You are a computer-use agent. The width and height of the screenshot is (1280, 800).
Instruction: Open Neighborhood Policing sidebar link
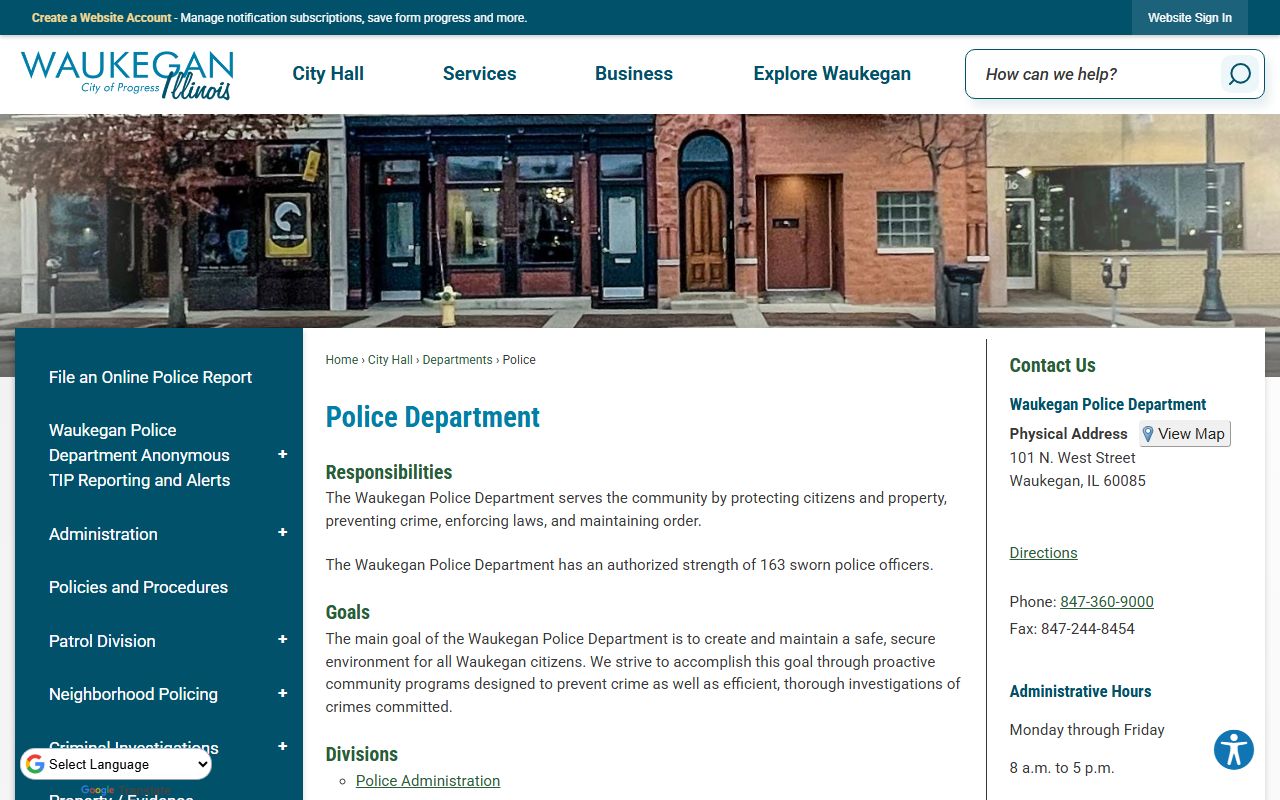point(133,694)
